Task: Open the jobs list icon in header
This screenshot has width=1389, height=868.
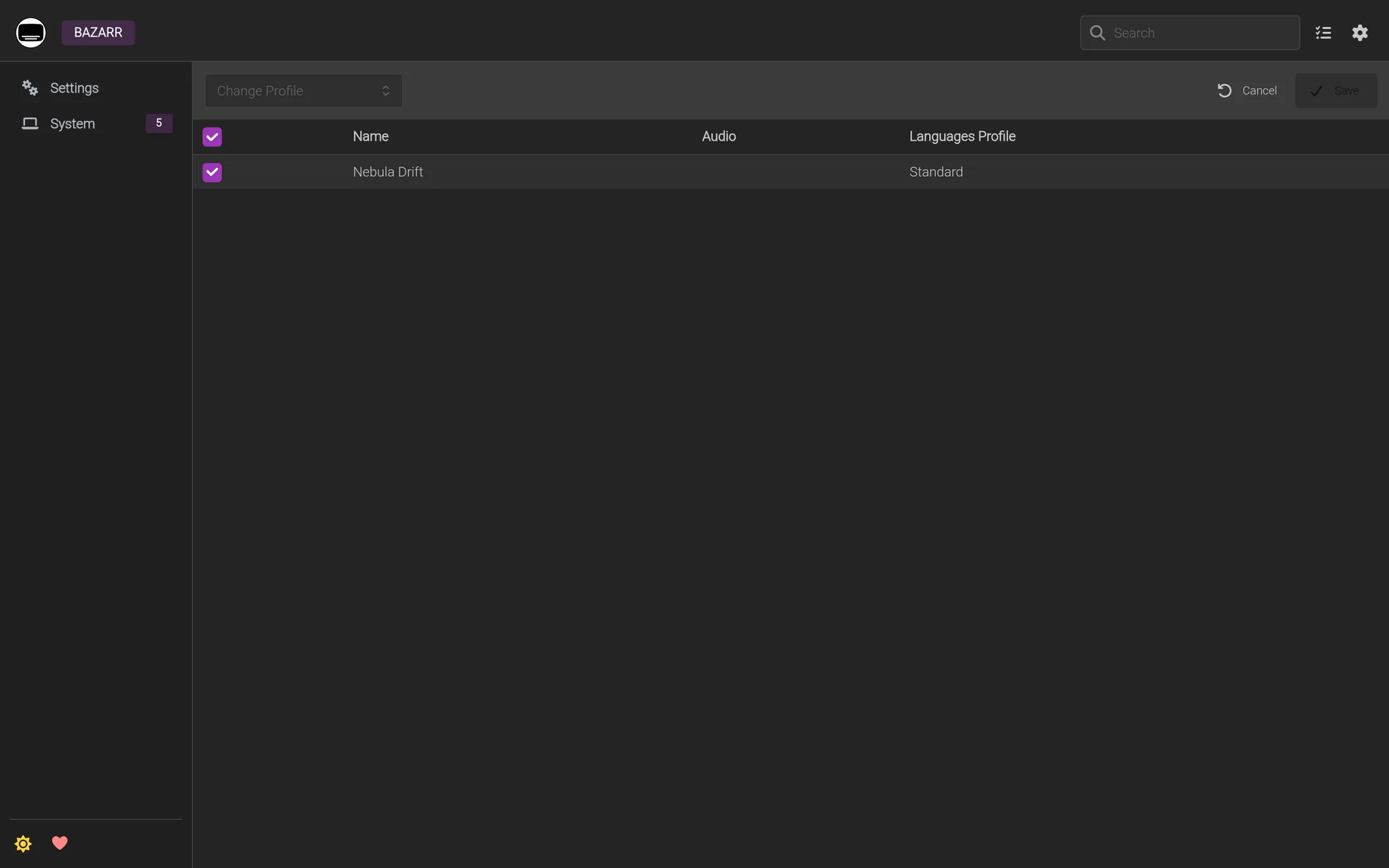Action: (1323, 33)
